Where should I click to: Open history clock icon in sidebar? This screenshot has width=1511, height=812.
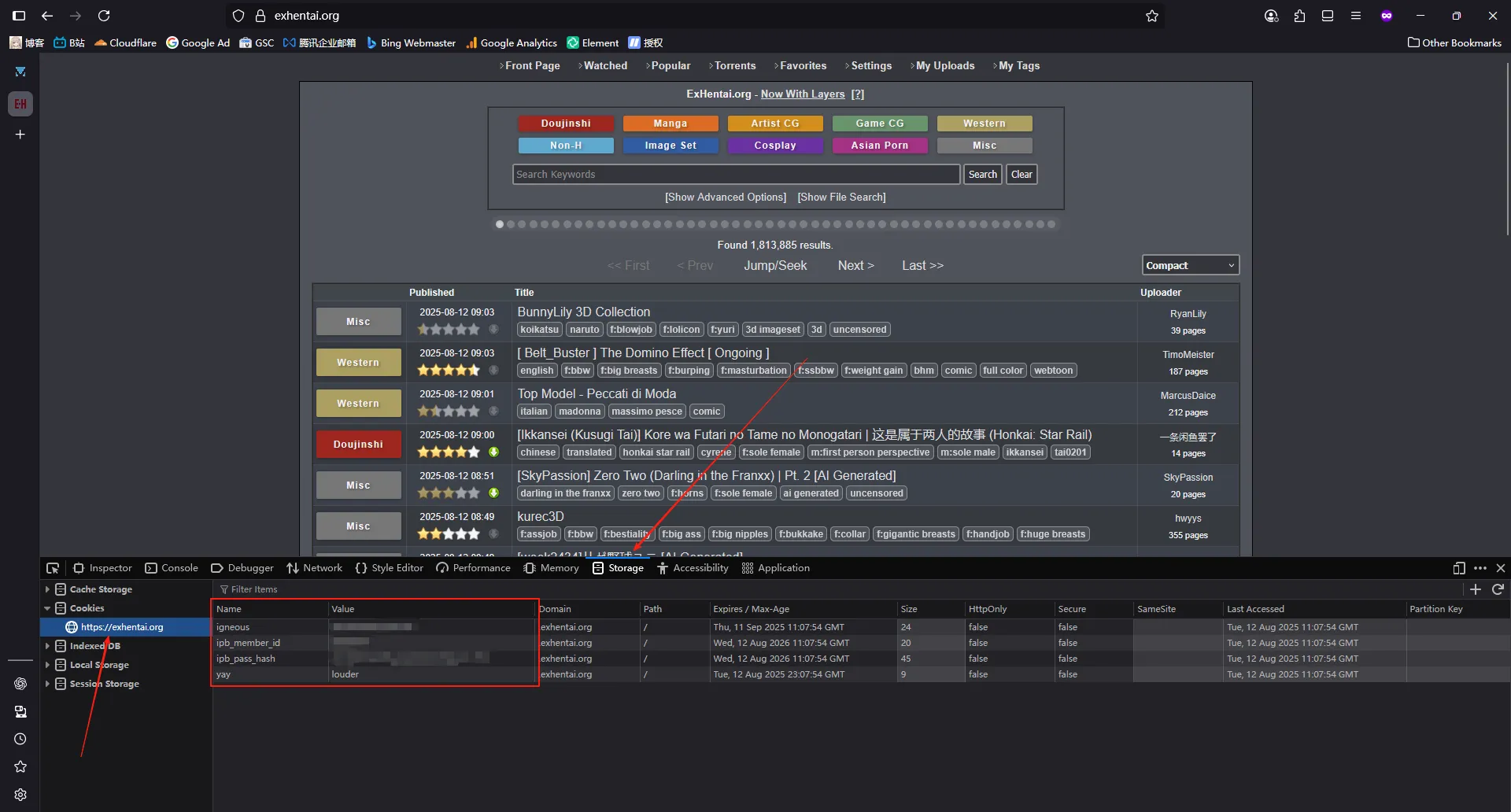pyautogui.click(x=20, y=739)
